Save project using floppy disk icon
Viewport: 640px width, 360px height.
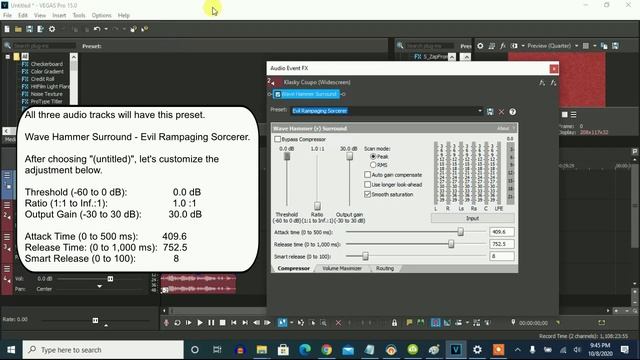(x=29, y=29)
